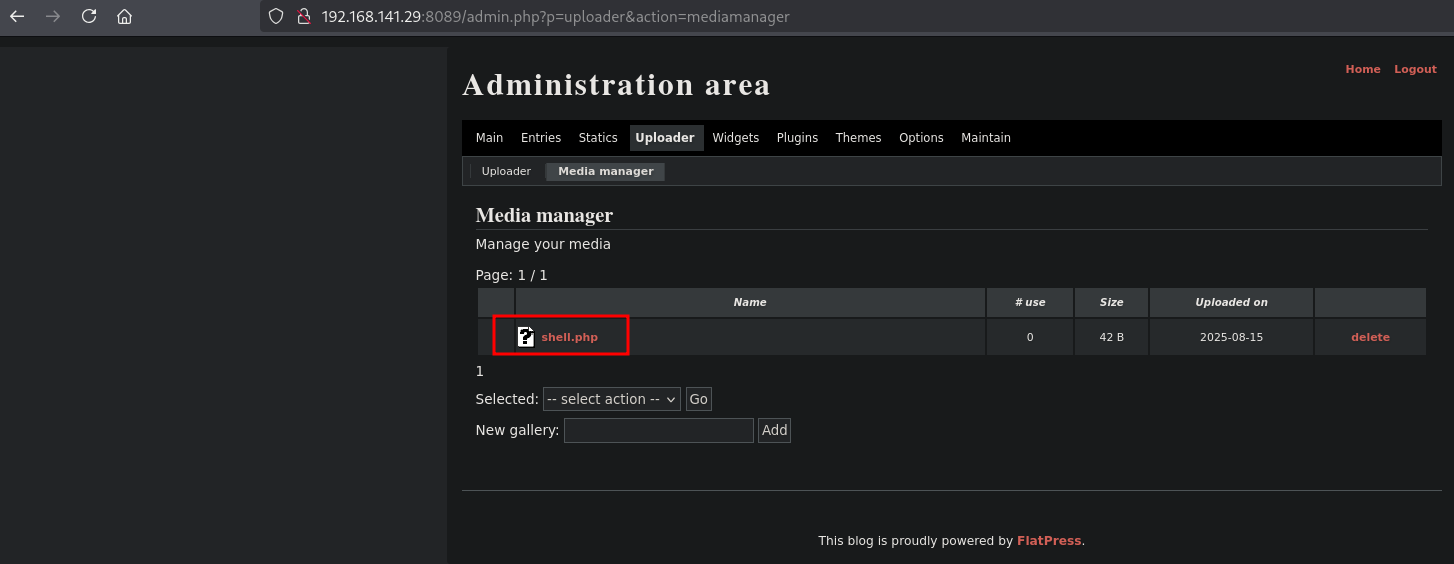Image resolution: width=1454 pixels, height=564 pixels.
Task: Click the browser forward arrow
Action: click(53, 17)
